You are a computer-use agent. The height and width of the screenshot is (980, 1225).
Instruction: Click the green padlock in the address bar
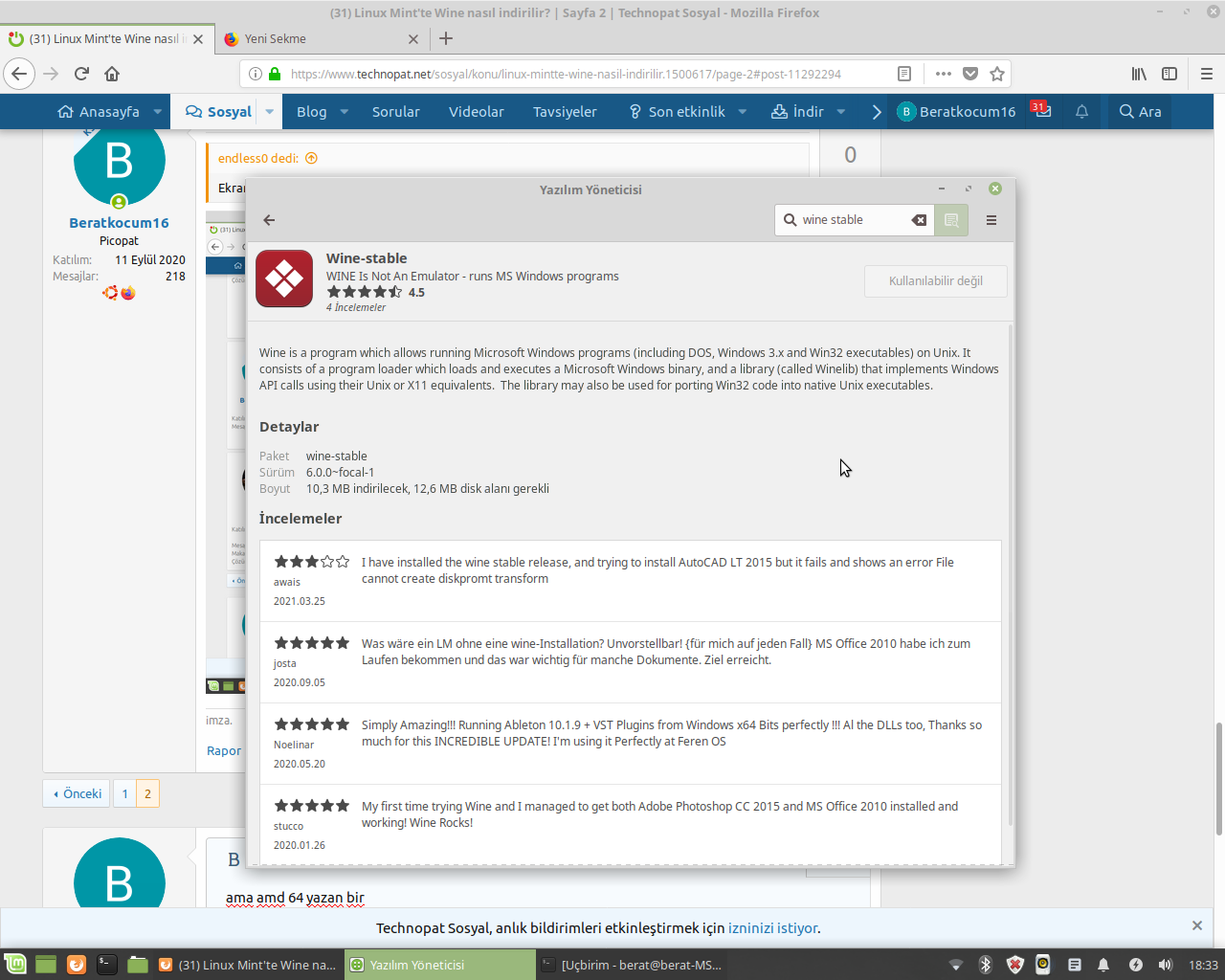(x=275, y=74)
